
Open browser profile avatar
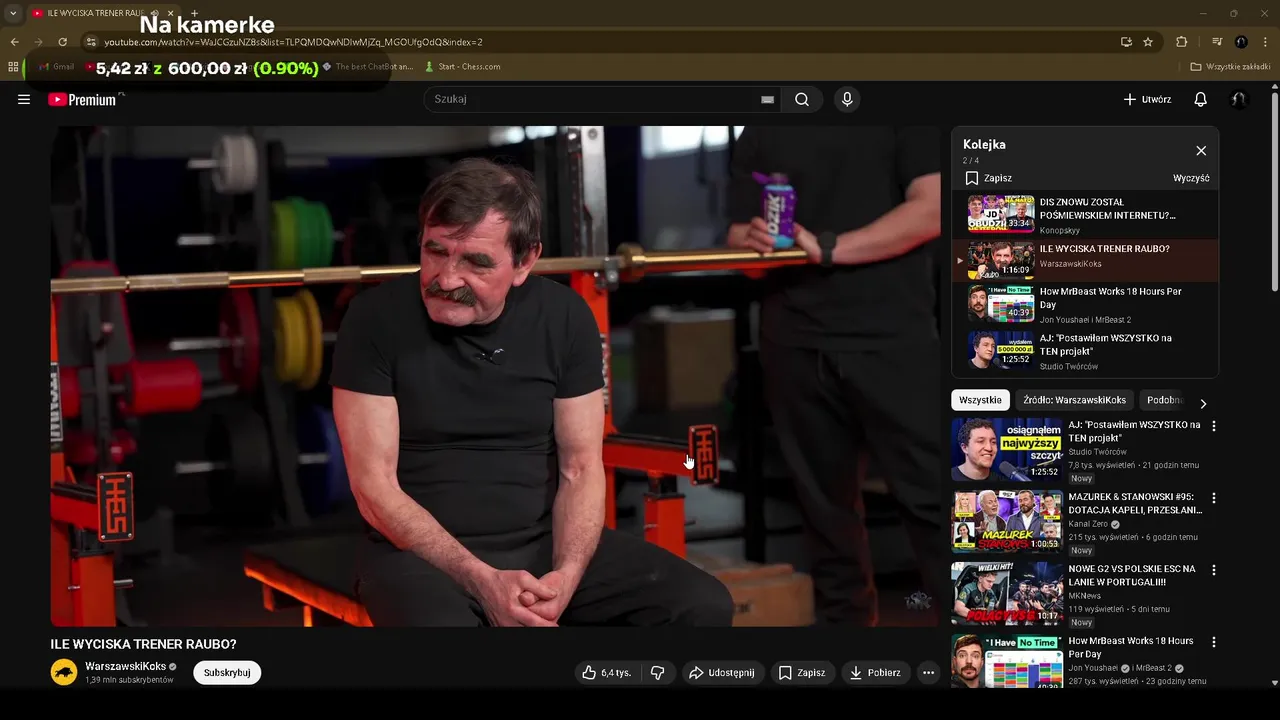coord(1241,42)
